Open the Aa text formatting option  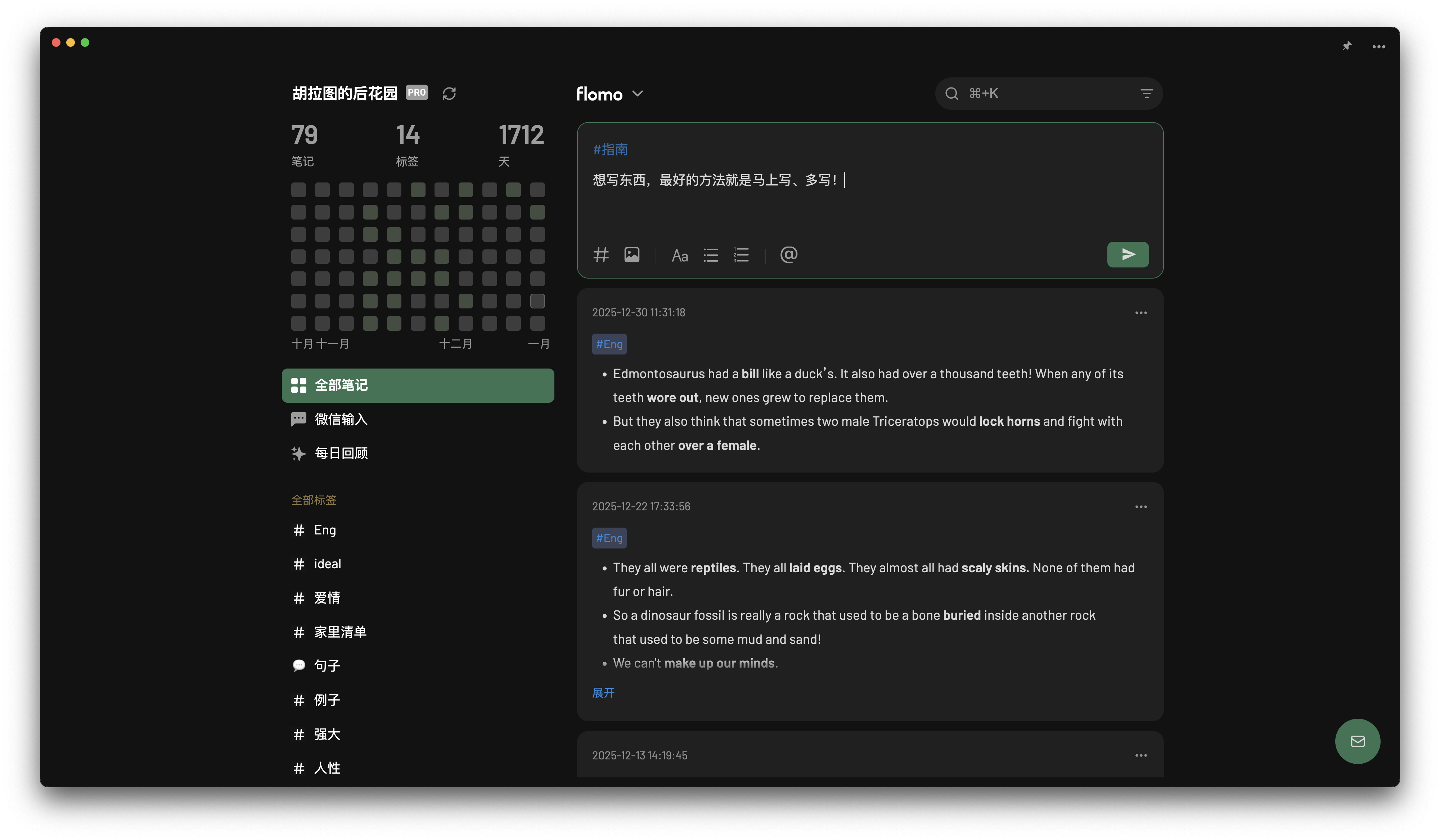pos(679,256)
